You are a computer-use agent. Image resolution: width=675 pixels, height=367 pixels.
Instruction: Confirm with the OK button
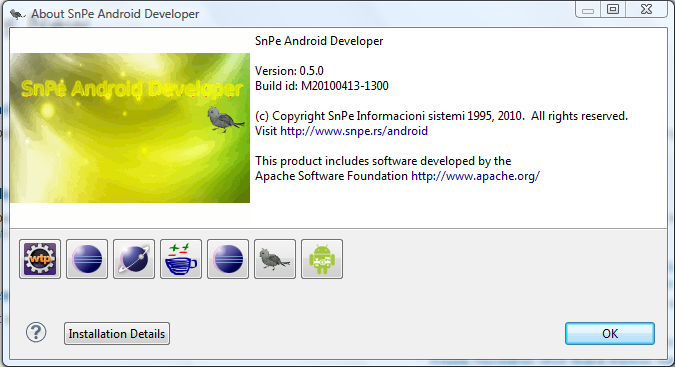(610, 333)
